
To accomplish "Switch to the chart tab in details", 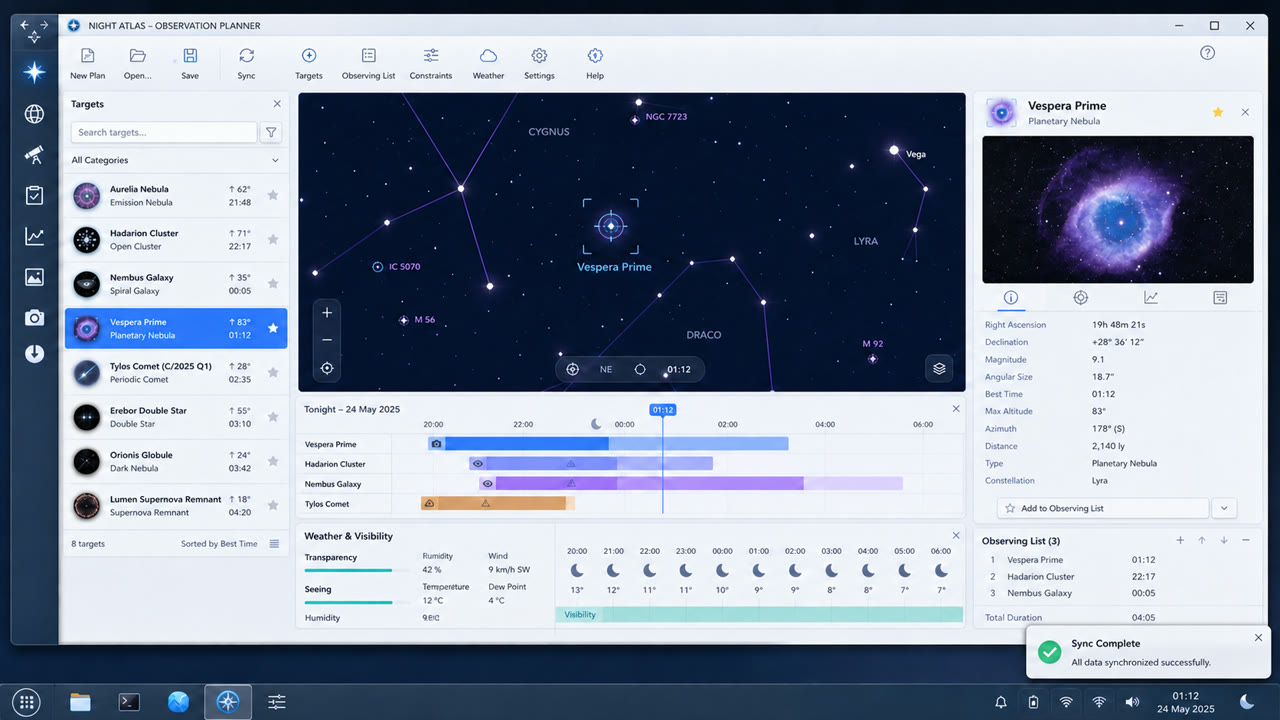I will 1151,298.
